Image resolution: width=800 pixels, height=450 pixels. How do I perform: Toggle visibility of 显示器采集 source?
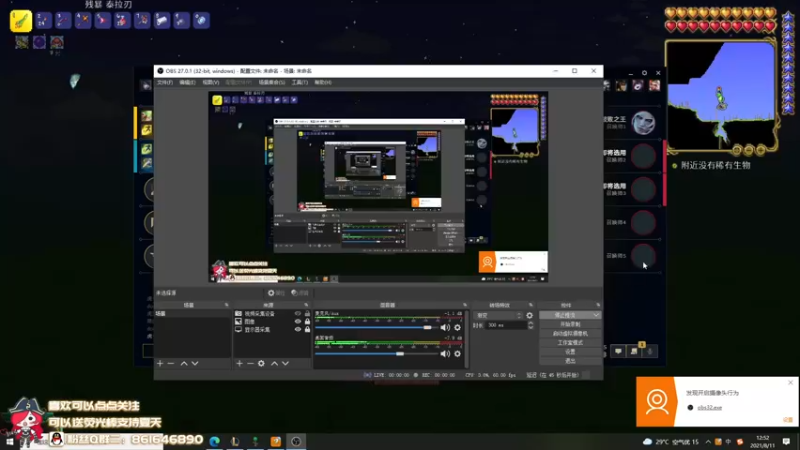coord(298,330)
